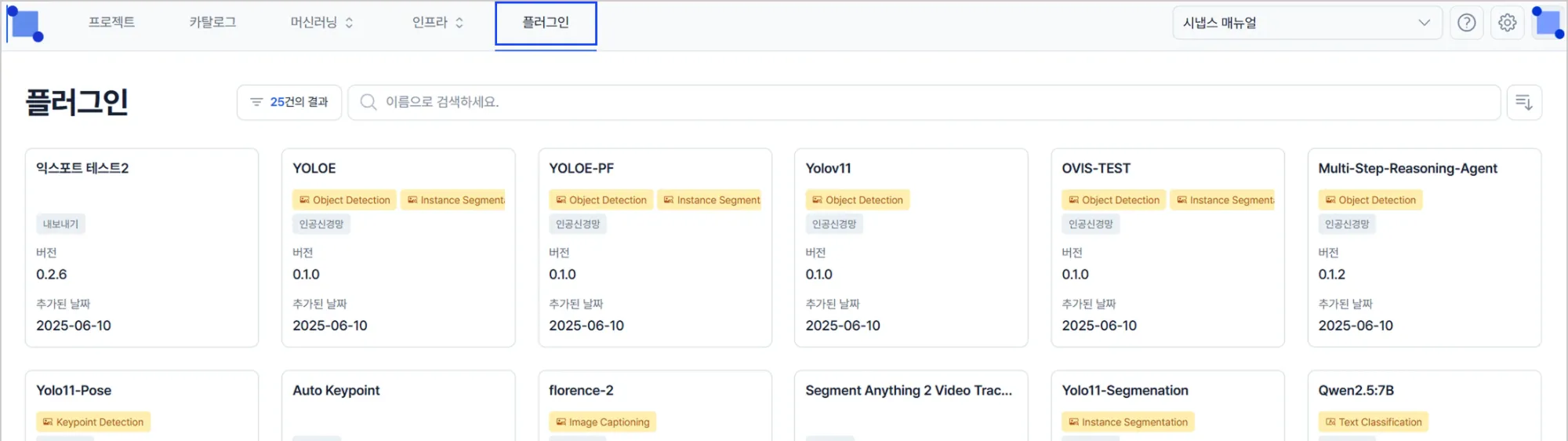Viewport: 1568px width, 441px height.
Task: Open the 익스포트 테스트2 plugin card
Action: (142, 247)
